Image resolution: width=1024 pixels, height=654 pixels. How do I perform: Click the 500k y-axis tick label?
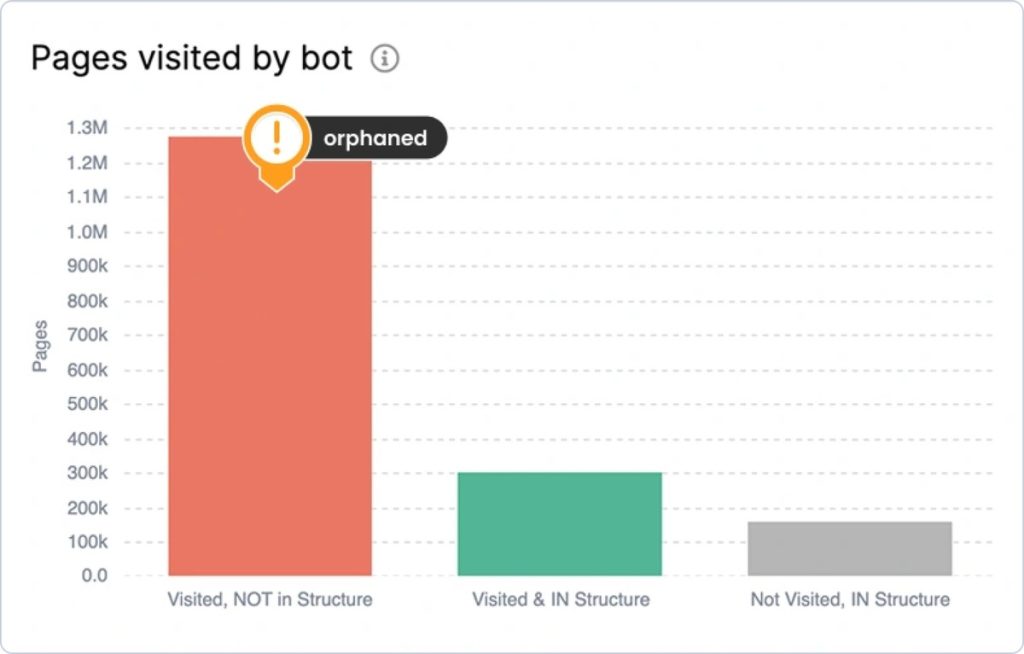86,404
